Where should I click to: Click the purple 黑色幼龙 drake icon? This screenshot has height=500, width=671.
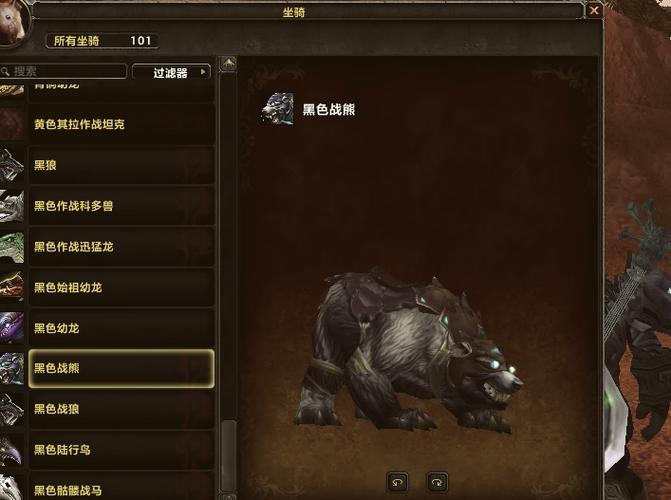12,328
